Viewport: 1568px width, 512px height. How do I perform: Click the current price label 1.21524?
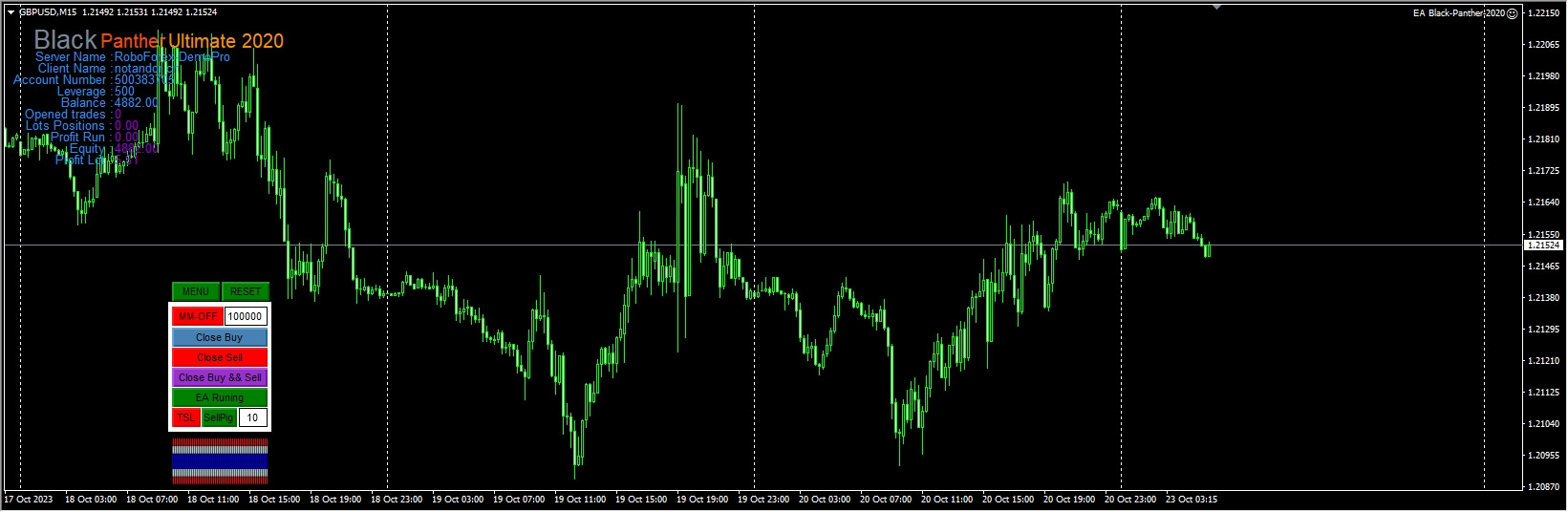(1542, 245)
